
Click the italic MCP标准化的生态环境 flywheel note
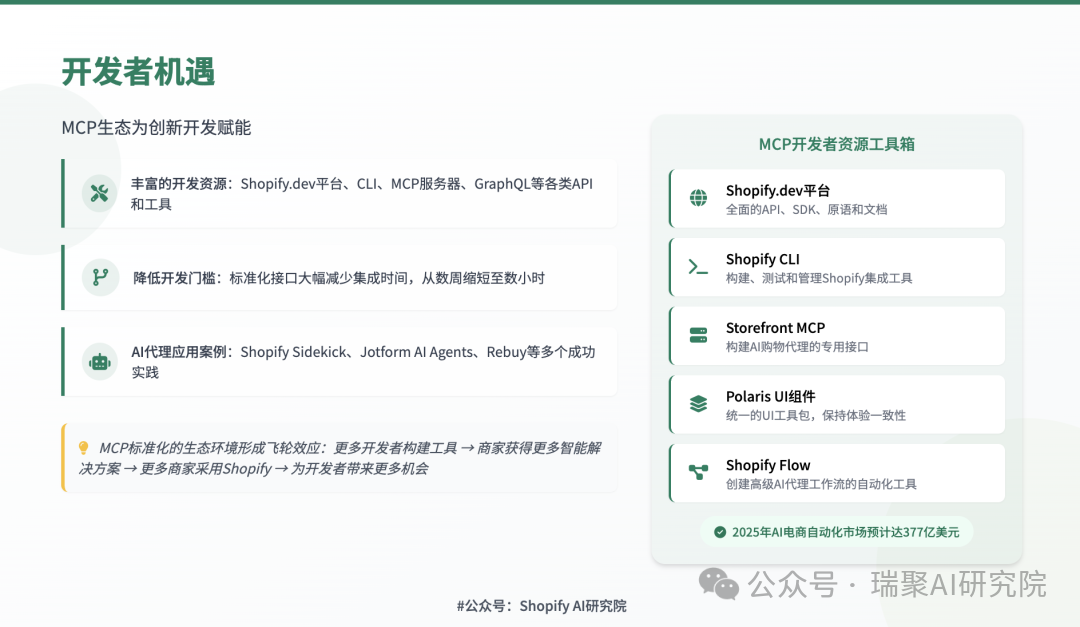coord(340,458)
